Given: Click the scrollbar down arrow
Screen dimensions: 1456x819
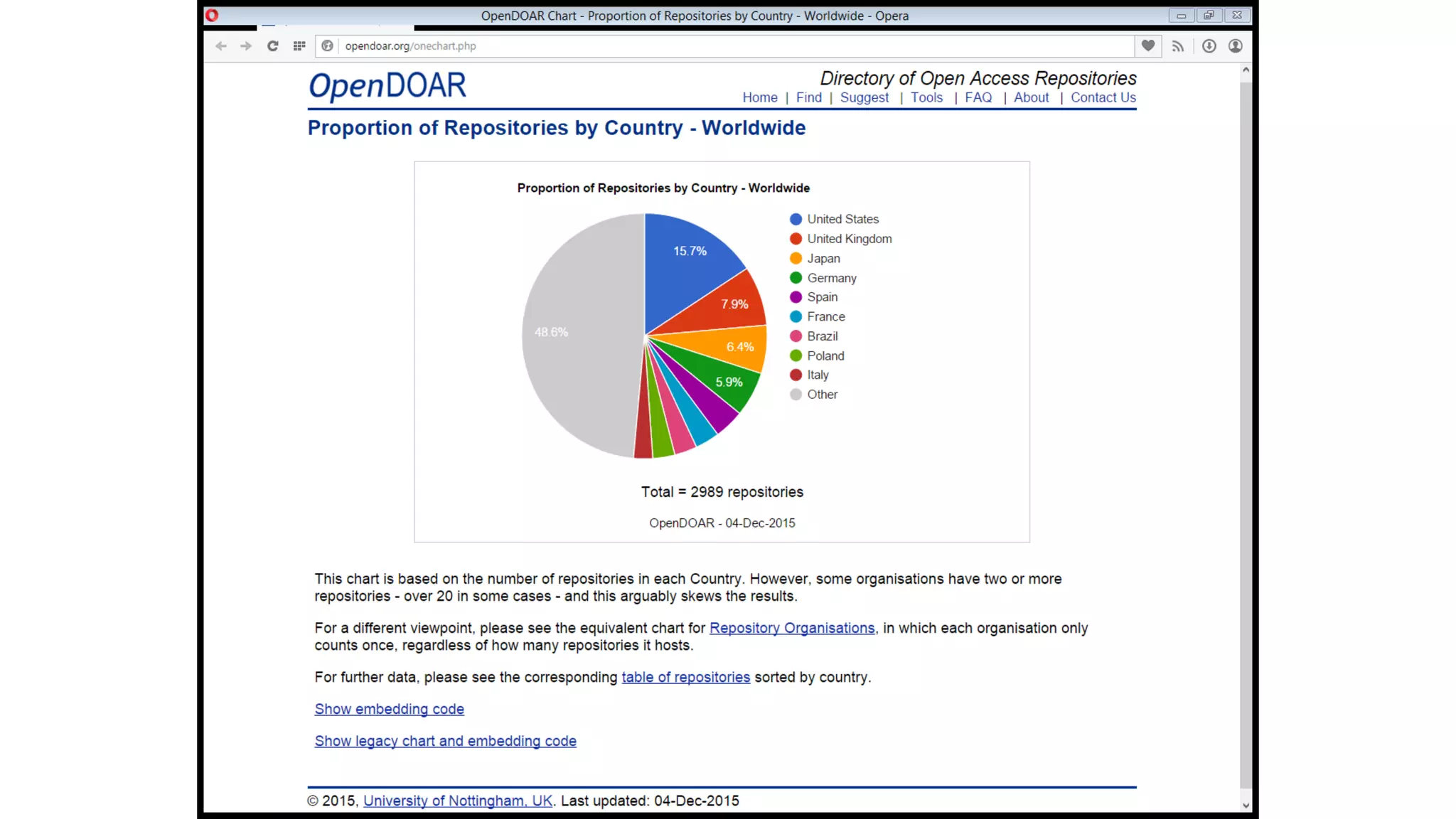Looking at the screenshot, I should [1246, 805].
